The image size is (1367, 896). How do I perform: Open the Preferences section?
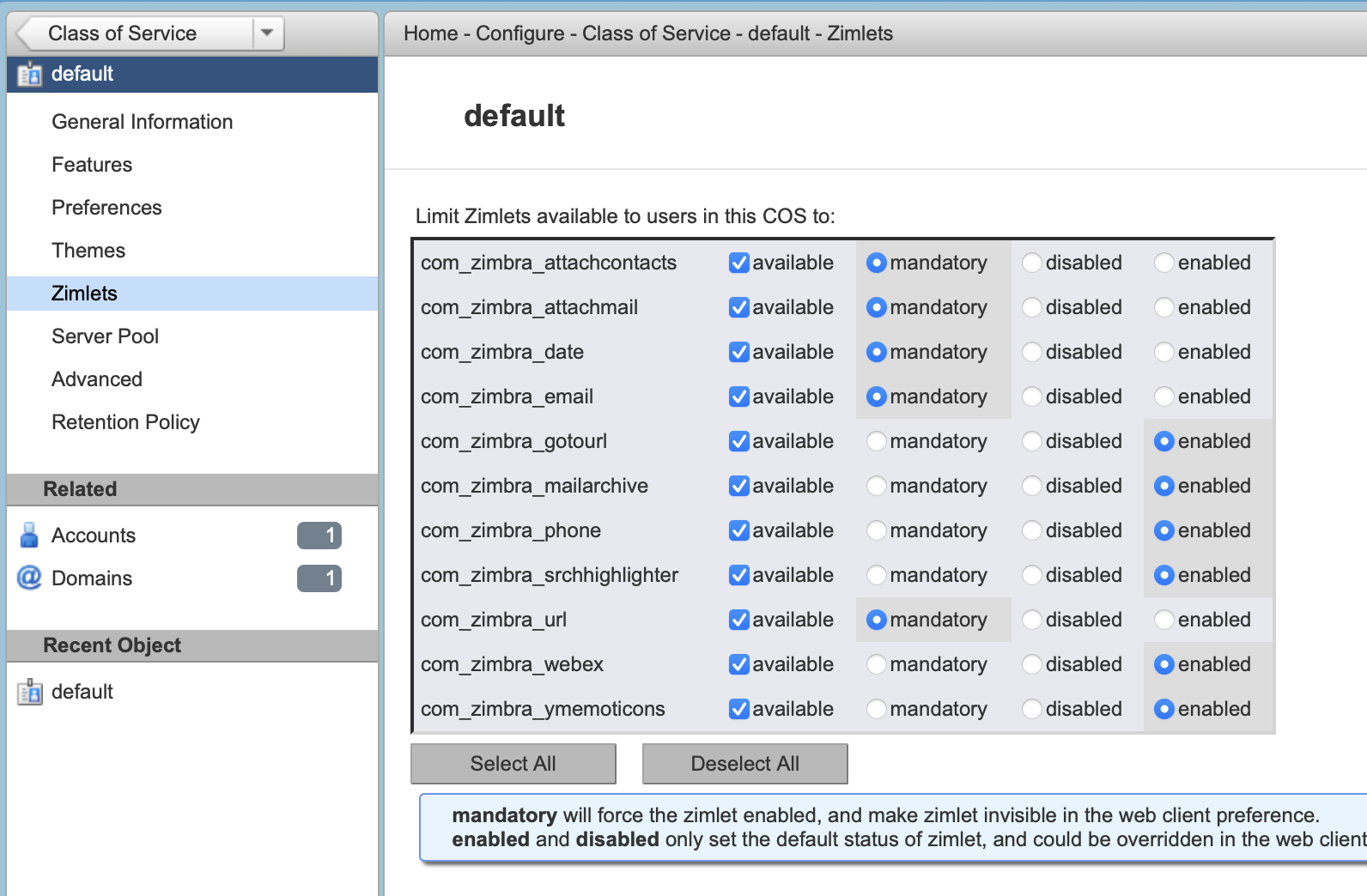tap(106, 208)
